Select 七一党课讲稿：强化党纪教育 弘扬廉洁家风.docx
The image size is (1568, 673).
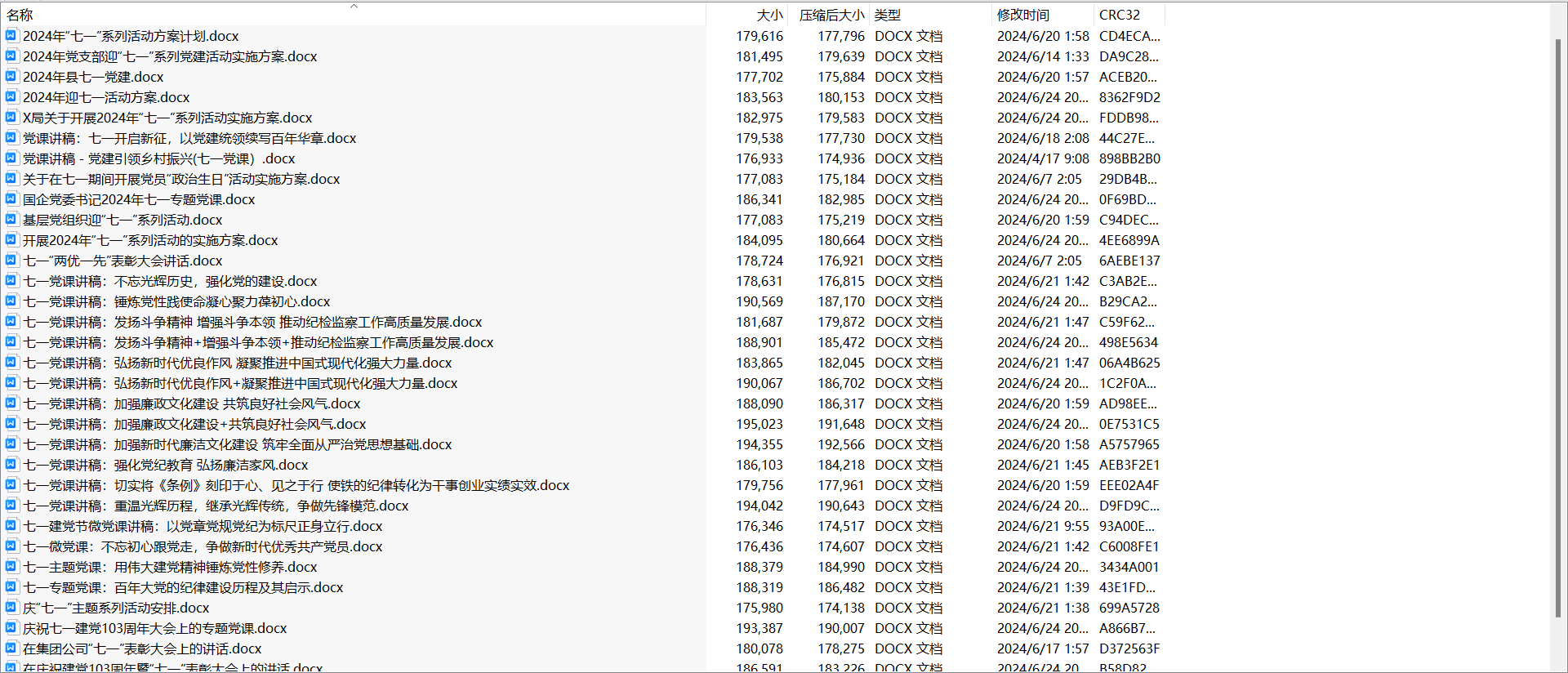(x=166, y=465)
